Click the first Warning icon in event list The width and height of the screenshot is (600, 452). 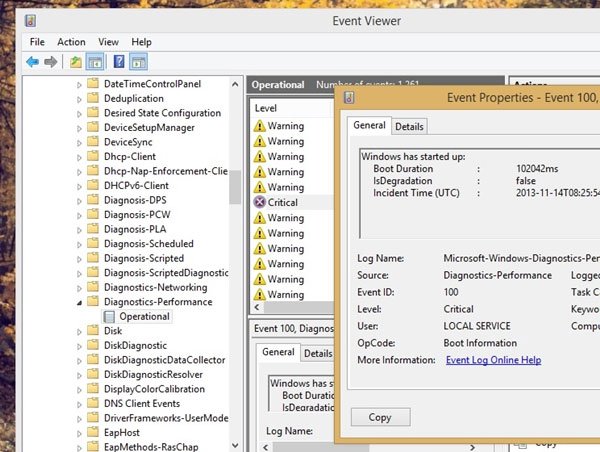(259, 126)
